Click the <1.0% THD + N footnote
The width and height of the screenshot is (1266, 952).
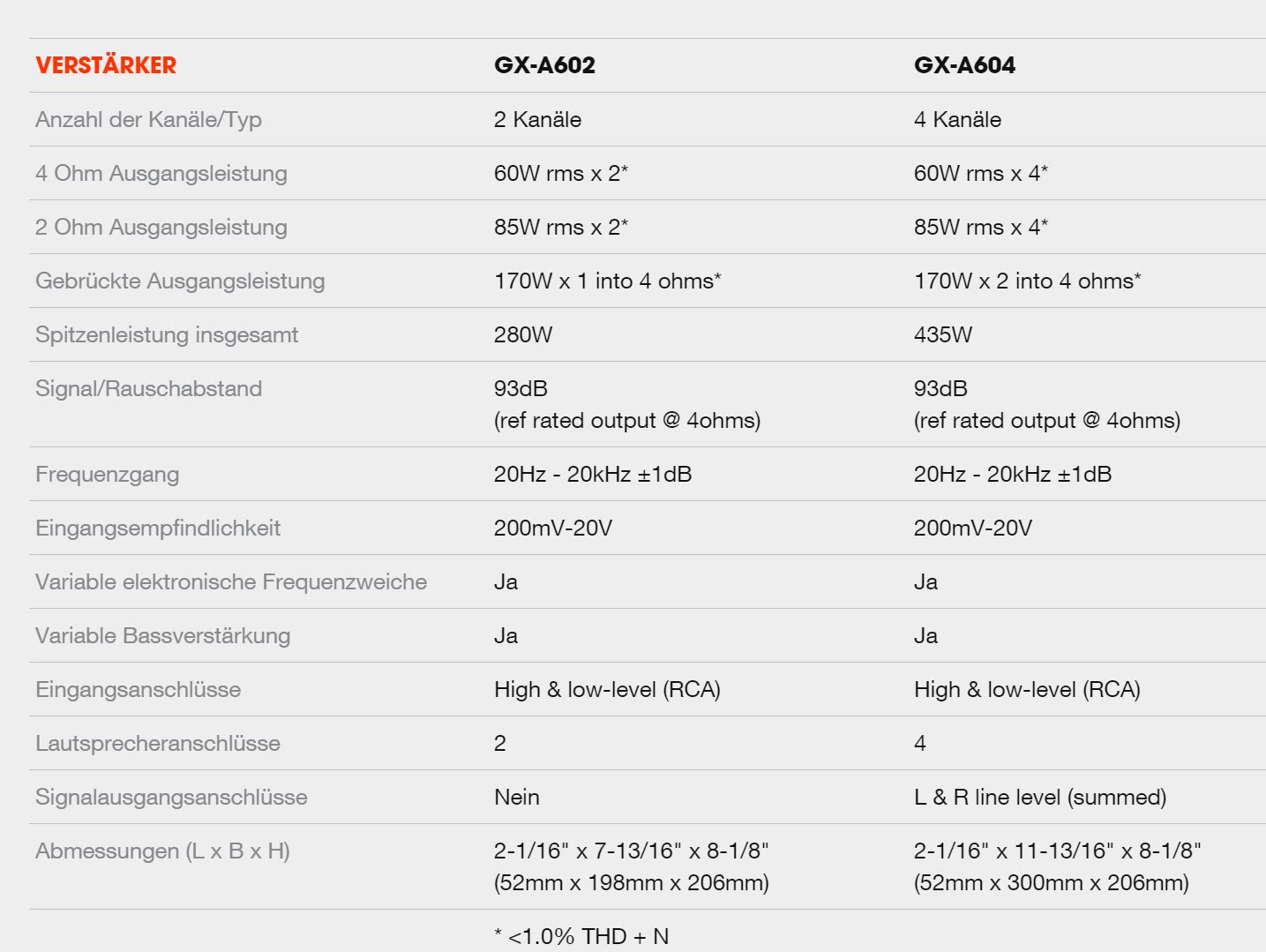click(581, 936)
